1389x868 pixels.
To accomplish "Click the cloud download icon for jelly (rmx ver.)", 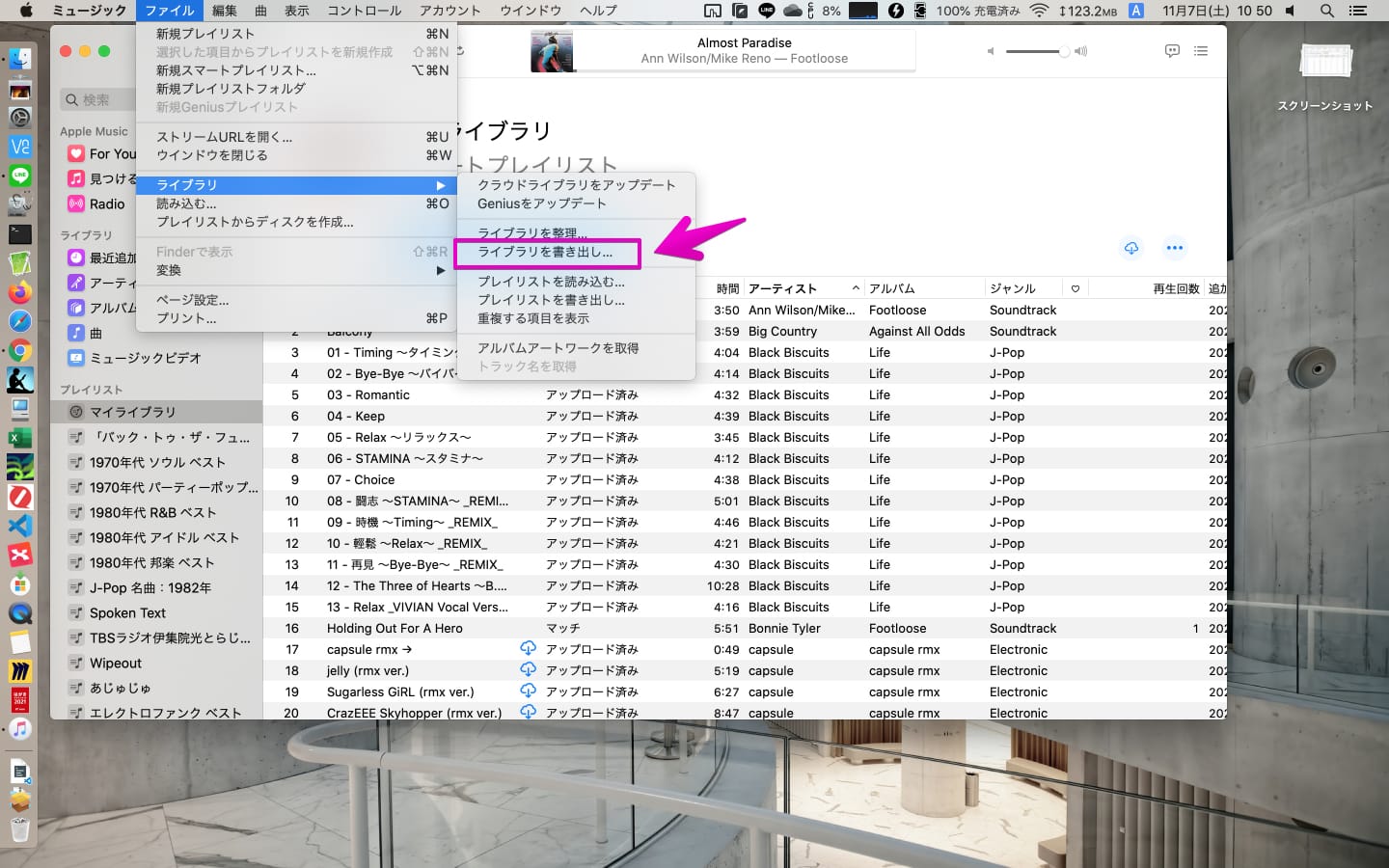I will tap(528, 669).
